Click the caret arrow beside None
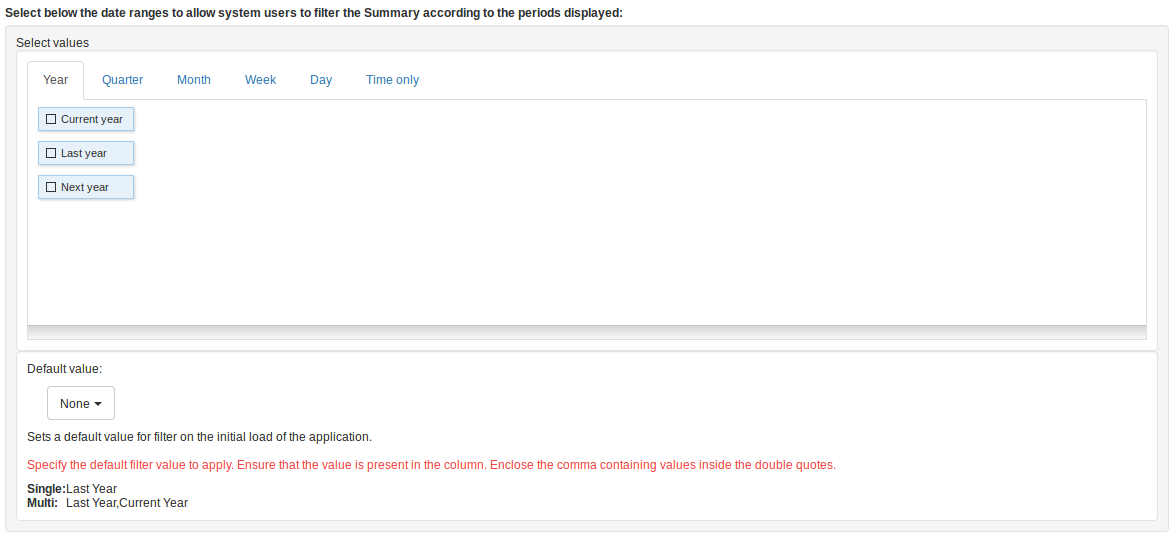 pos(99,404)
